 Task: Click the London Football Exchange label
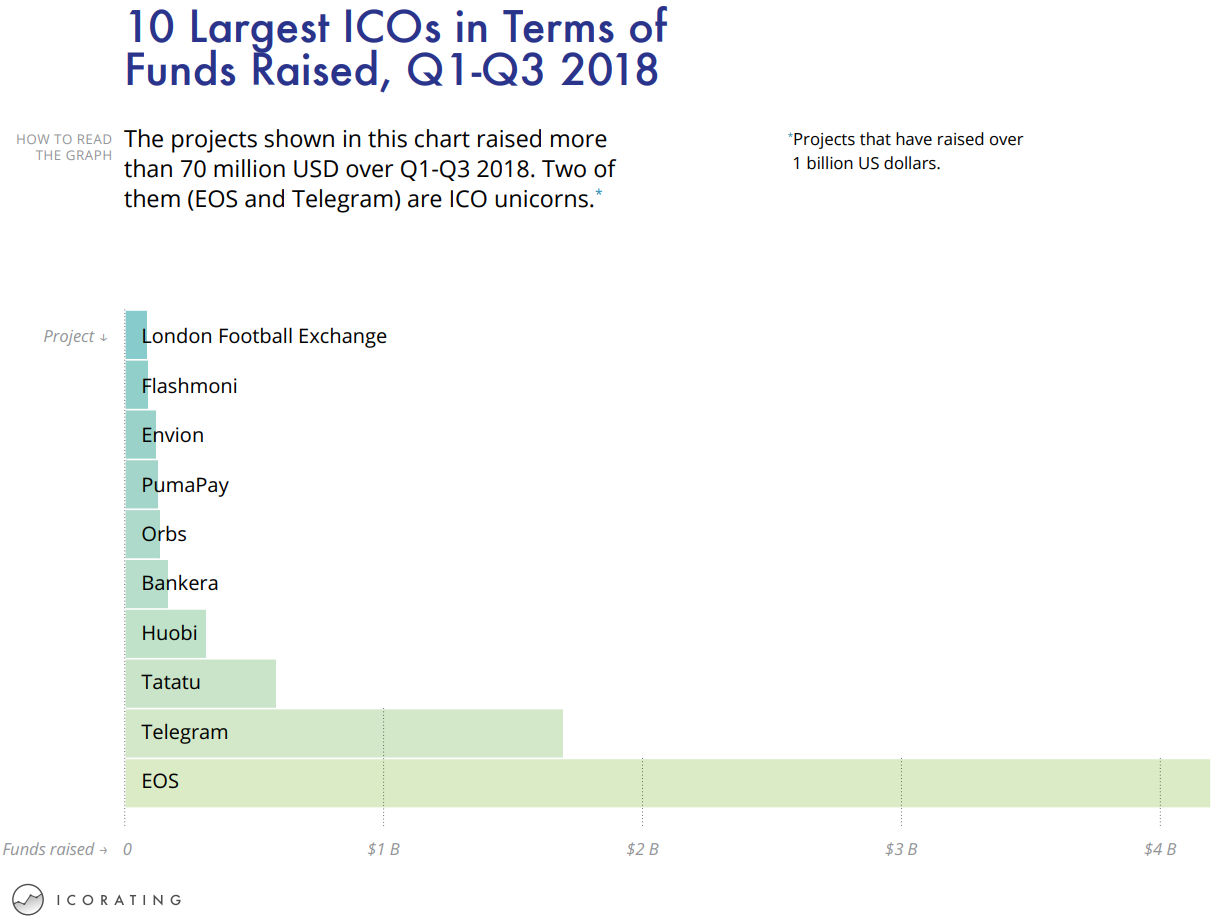point(264,336)
